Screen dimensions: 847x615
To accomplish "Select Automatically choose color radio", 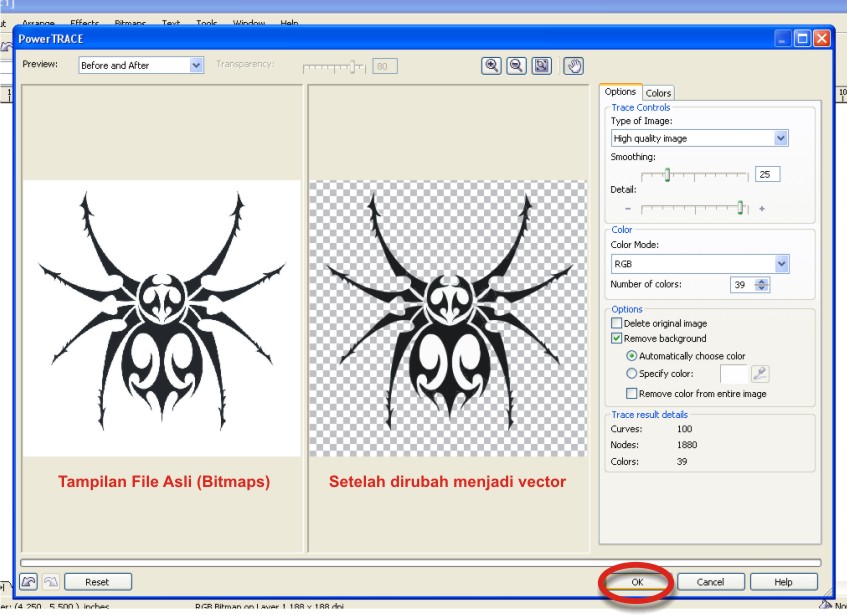I will [x=631, y=356].
